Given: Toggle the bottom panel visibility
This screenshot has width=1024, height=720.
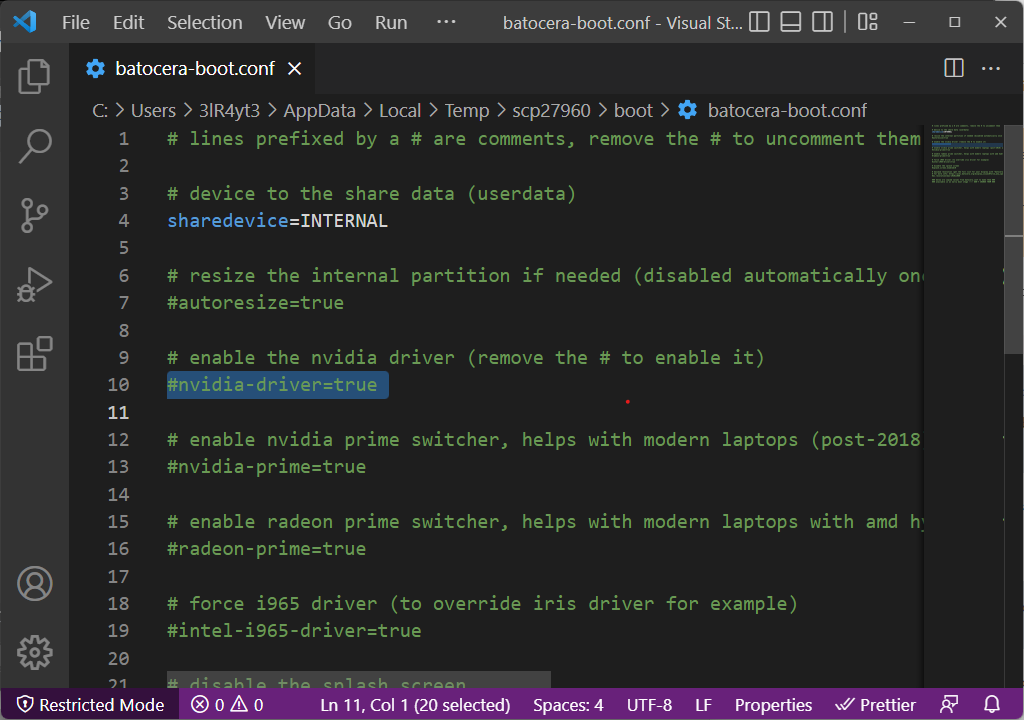Looking at the screenshot, I should pos(790,22).
